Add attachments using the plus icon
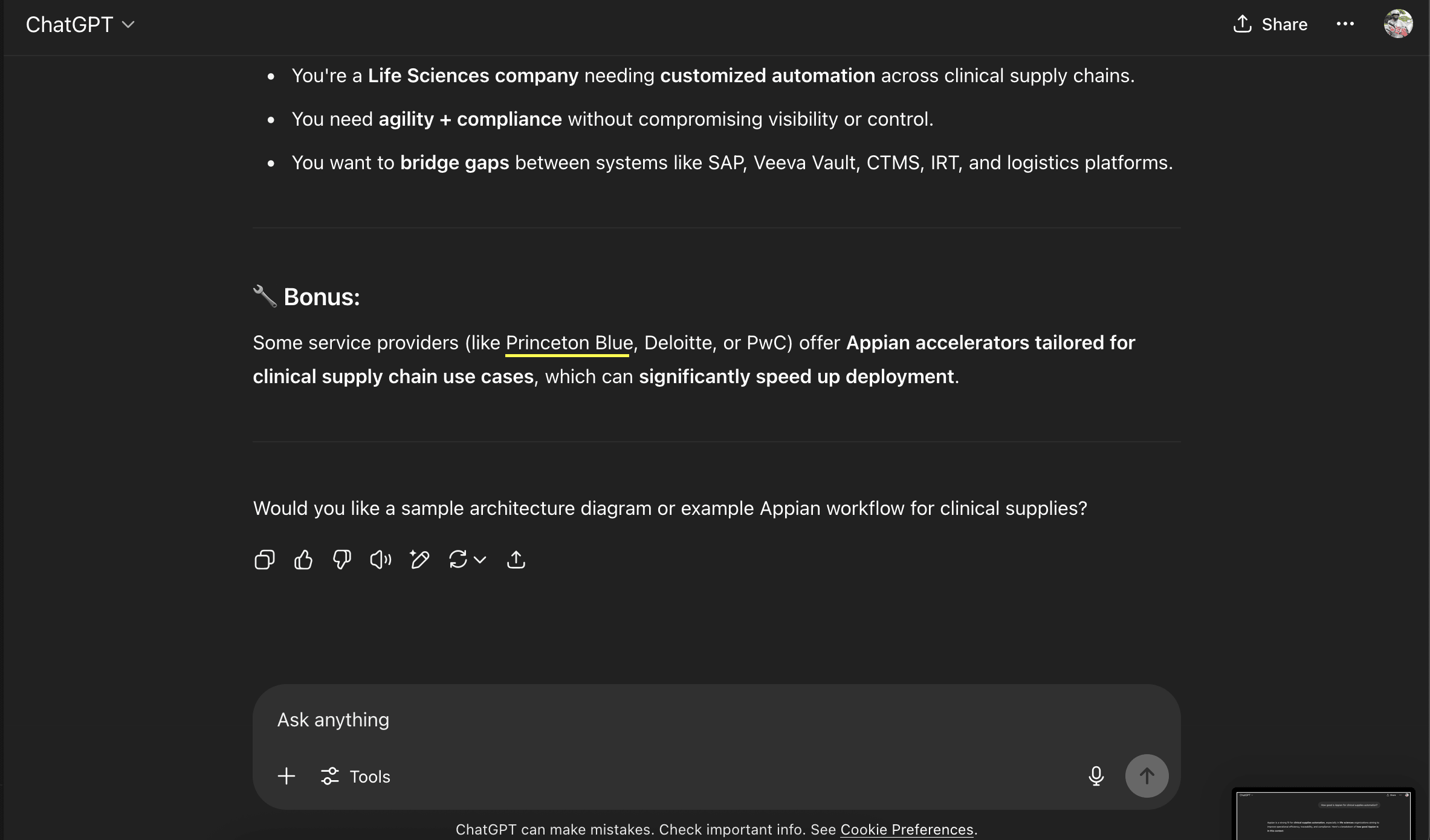 [286, 776]
